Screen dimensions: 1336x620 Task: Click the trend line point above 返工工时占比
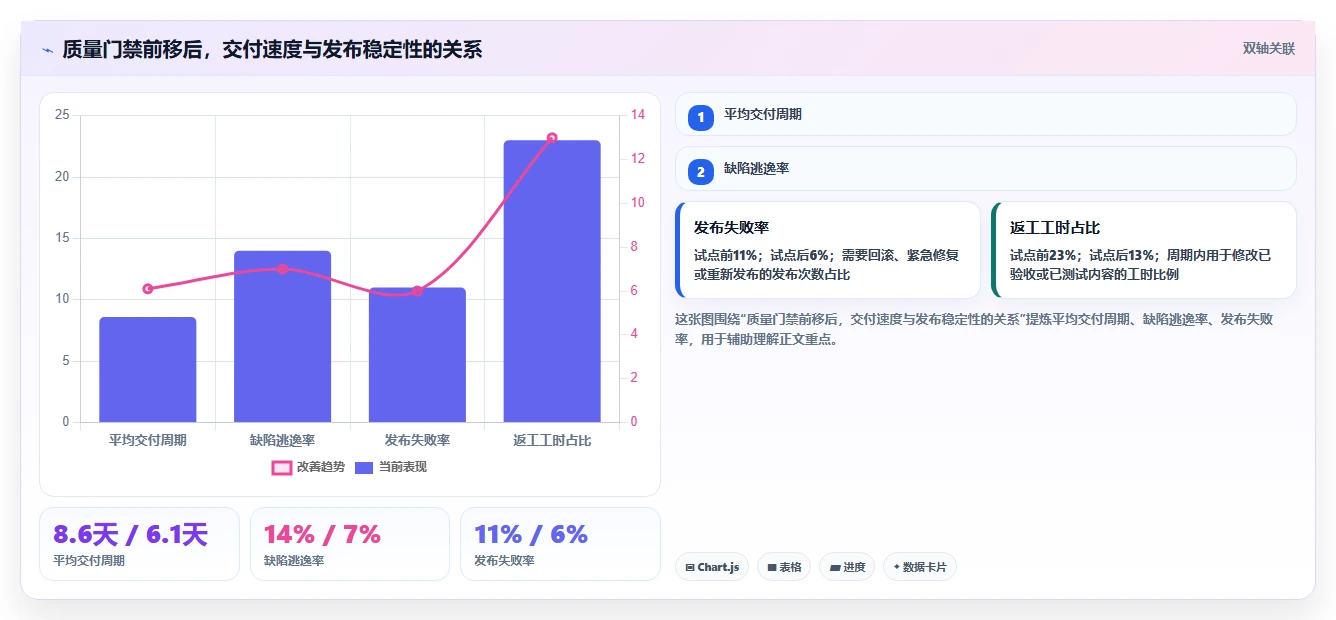pos(552,138)
